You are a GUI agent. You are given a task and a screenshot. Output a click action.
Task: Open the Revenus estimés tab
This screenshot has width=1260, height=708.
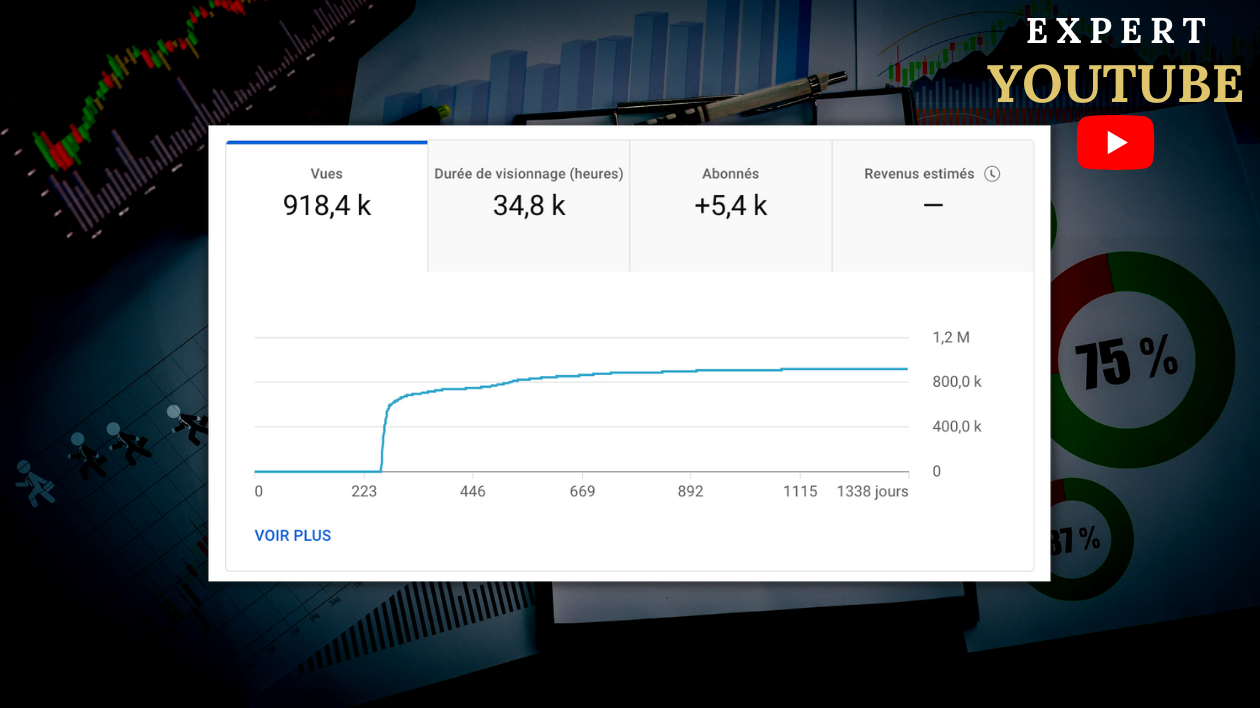coord(933,206)
